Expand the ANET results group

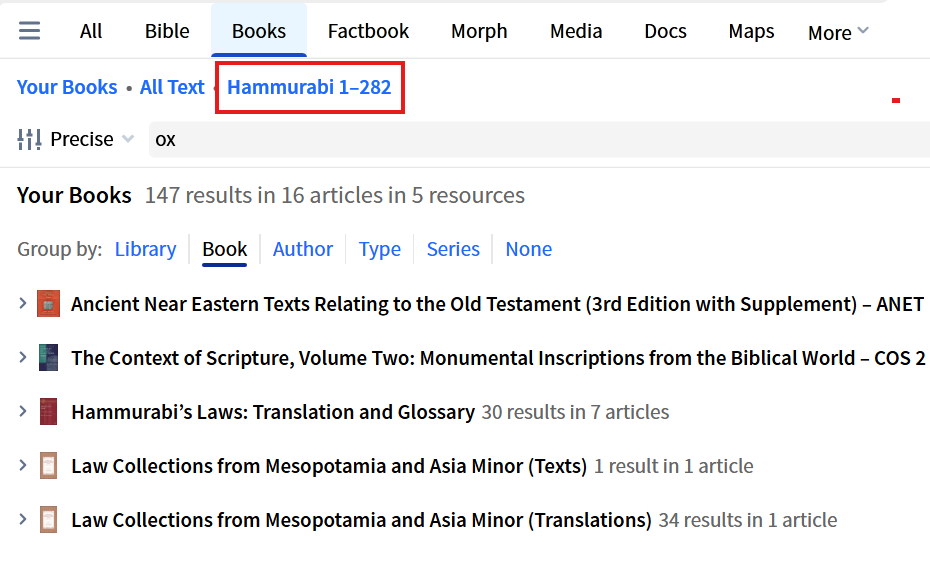[23, 304]
